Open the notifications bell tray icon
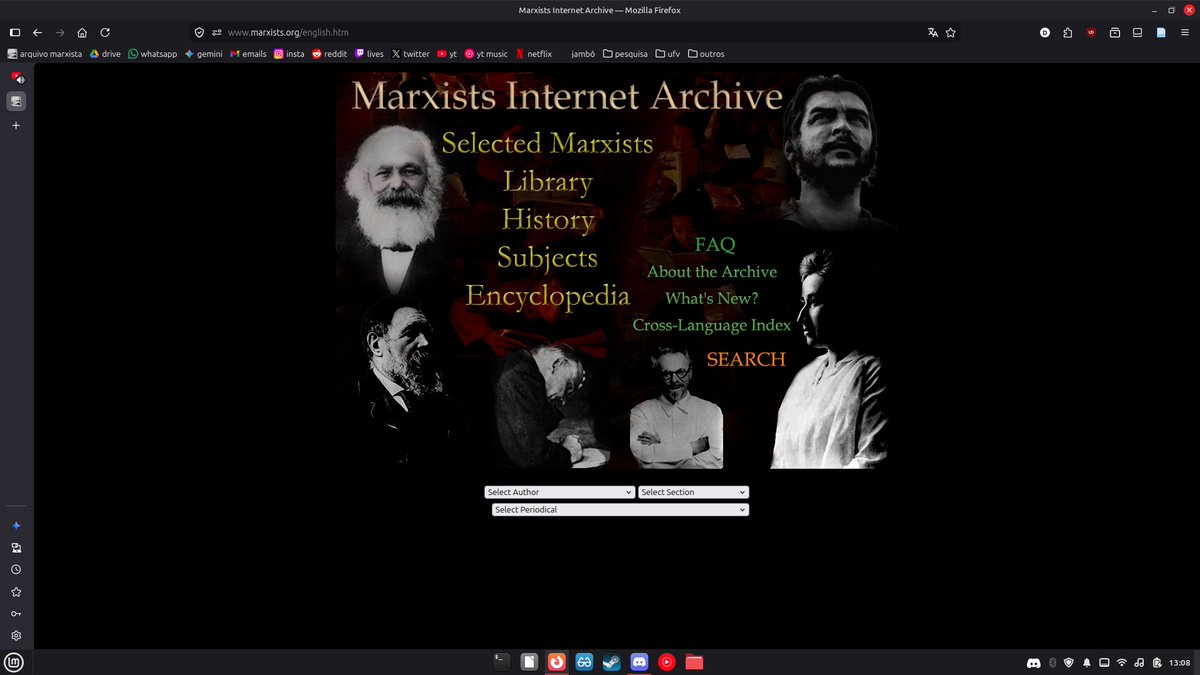This screenshot has width=1200, height=675. 1086,662
